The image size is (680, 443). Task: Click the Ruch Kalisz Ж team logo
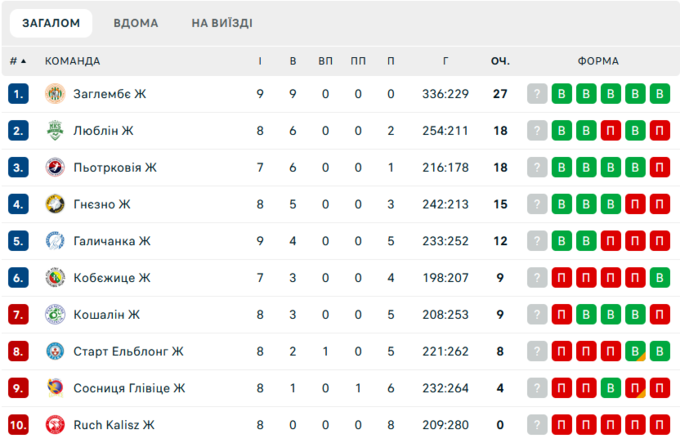point(54,425)
